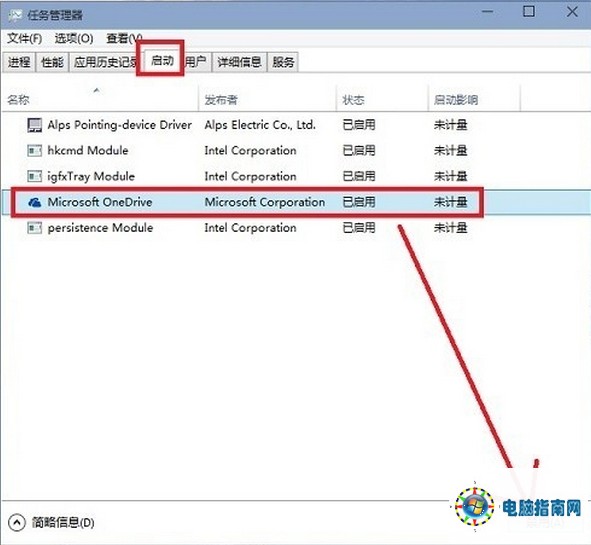Switch to the 详细信息 tab
The image size is (591, 545).
click(x=239, y=62)
